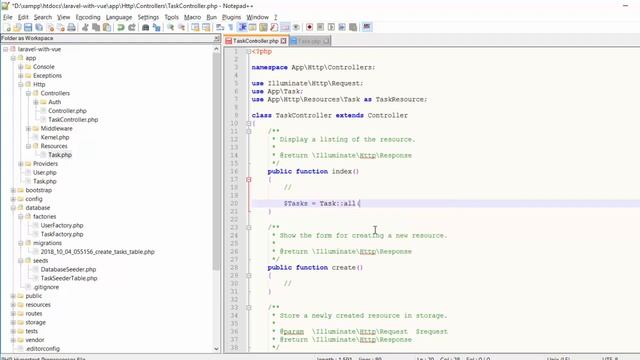Close the TaskController.php tab
The image size is (640, 360).
pos(284,41)
